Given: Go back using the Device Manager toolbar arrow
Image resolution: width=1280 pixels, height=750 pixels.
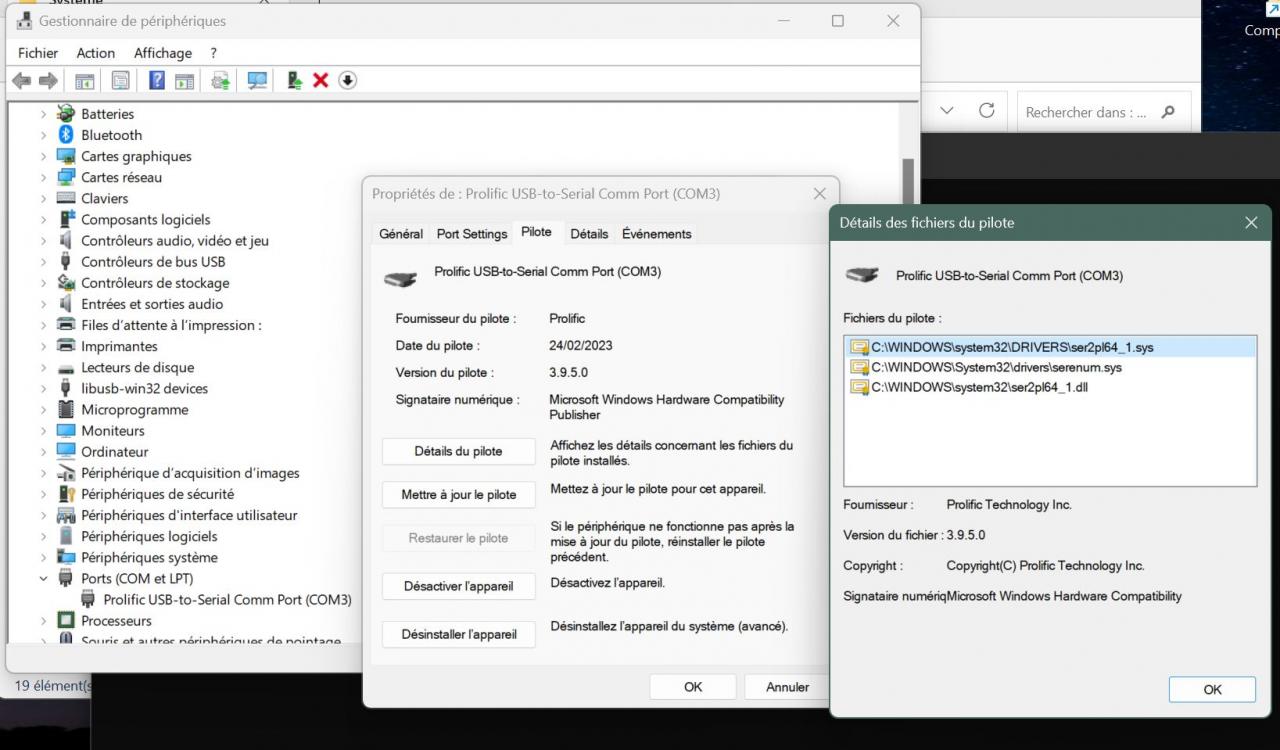Looking at the screenshot, I should point(22,81).
